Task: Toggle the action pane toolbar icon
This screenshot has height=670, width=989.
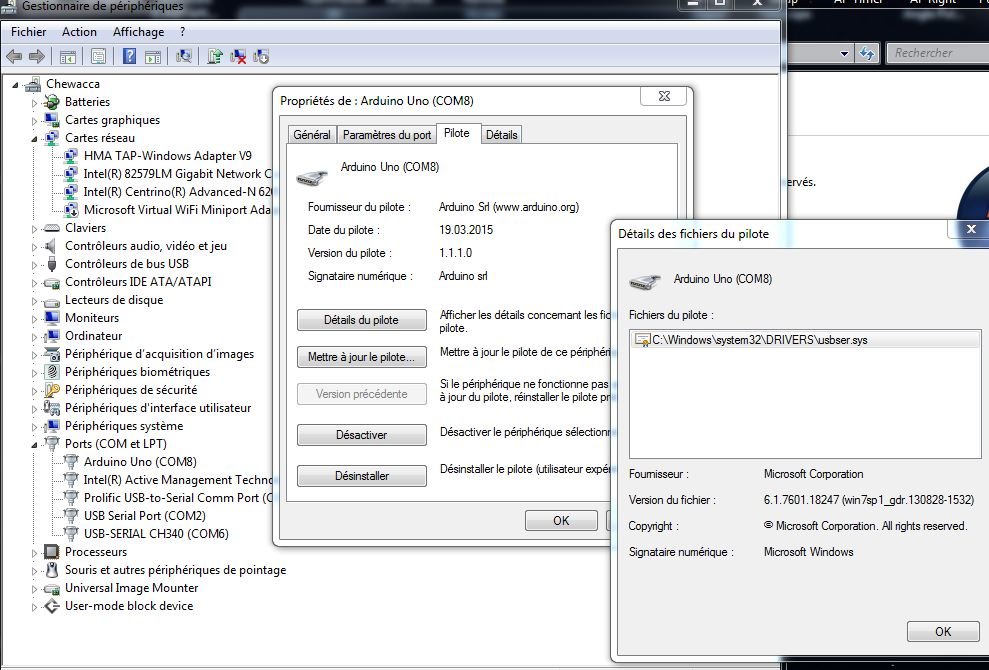Action: [x=153, y=57]
